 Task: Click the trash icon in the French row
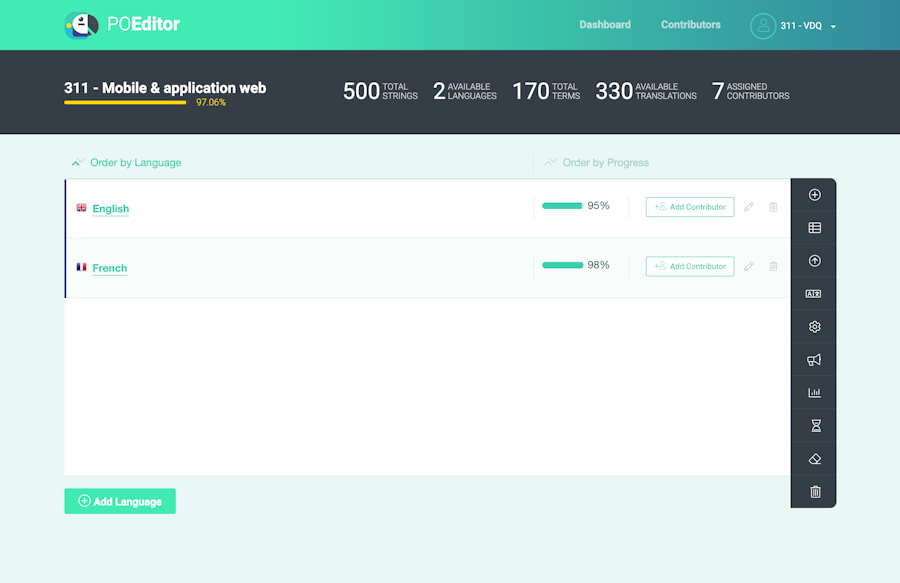pos(773,266)
